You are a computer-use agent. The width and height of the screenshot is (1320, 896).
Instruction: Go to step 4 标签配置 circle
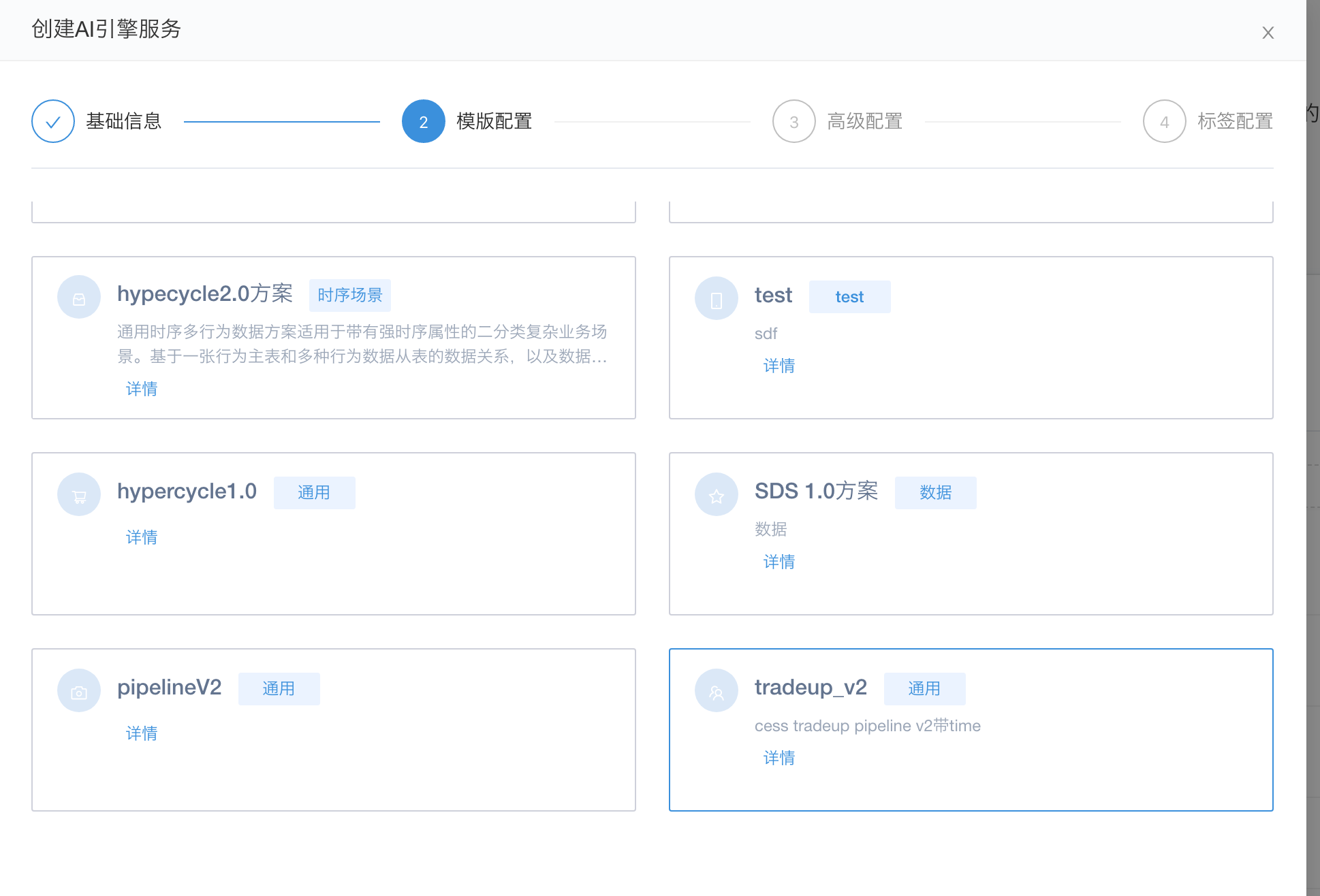1165,121
